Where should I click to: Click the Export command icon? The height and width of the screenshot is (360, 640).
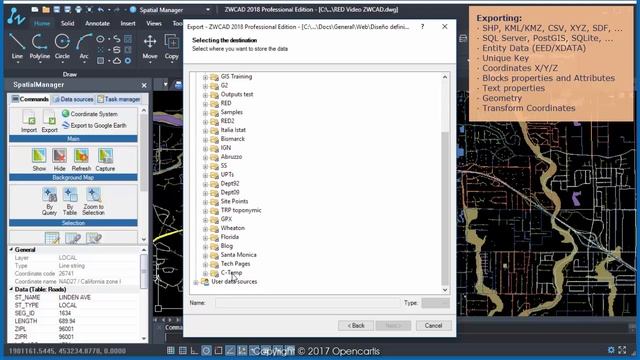click(x=49, y=121)
